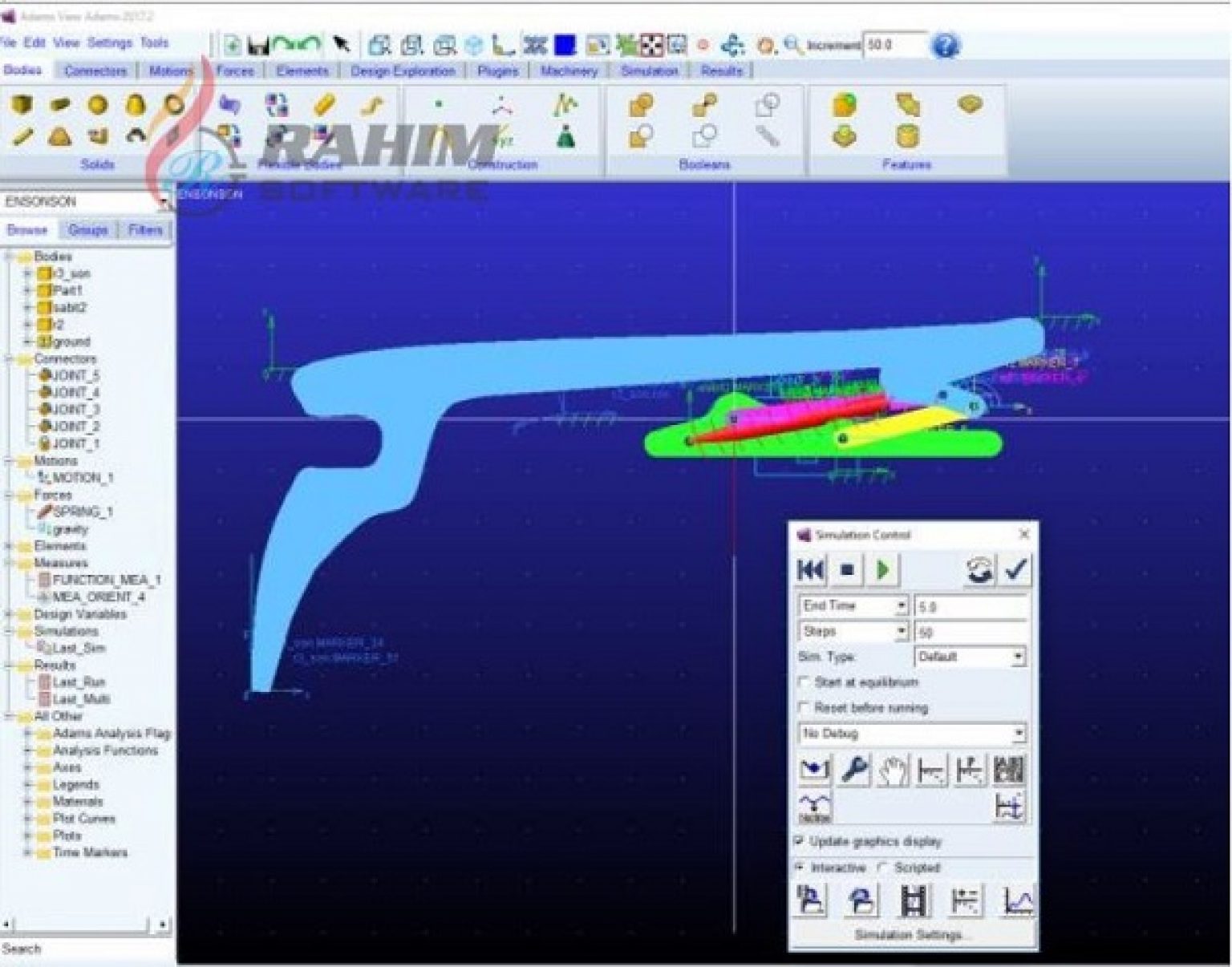Open the Sim Type Default dropdown

point(1017,656)
